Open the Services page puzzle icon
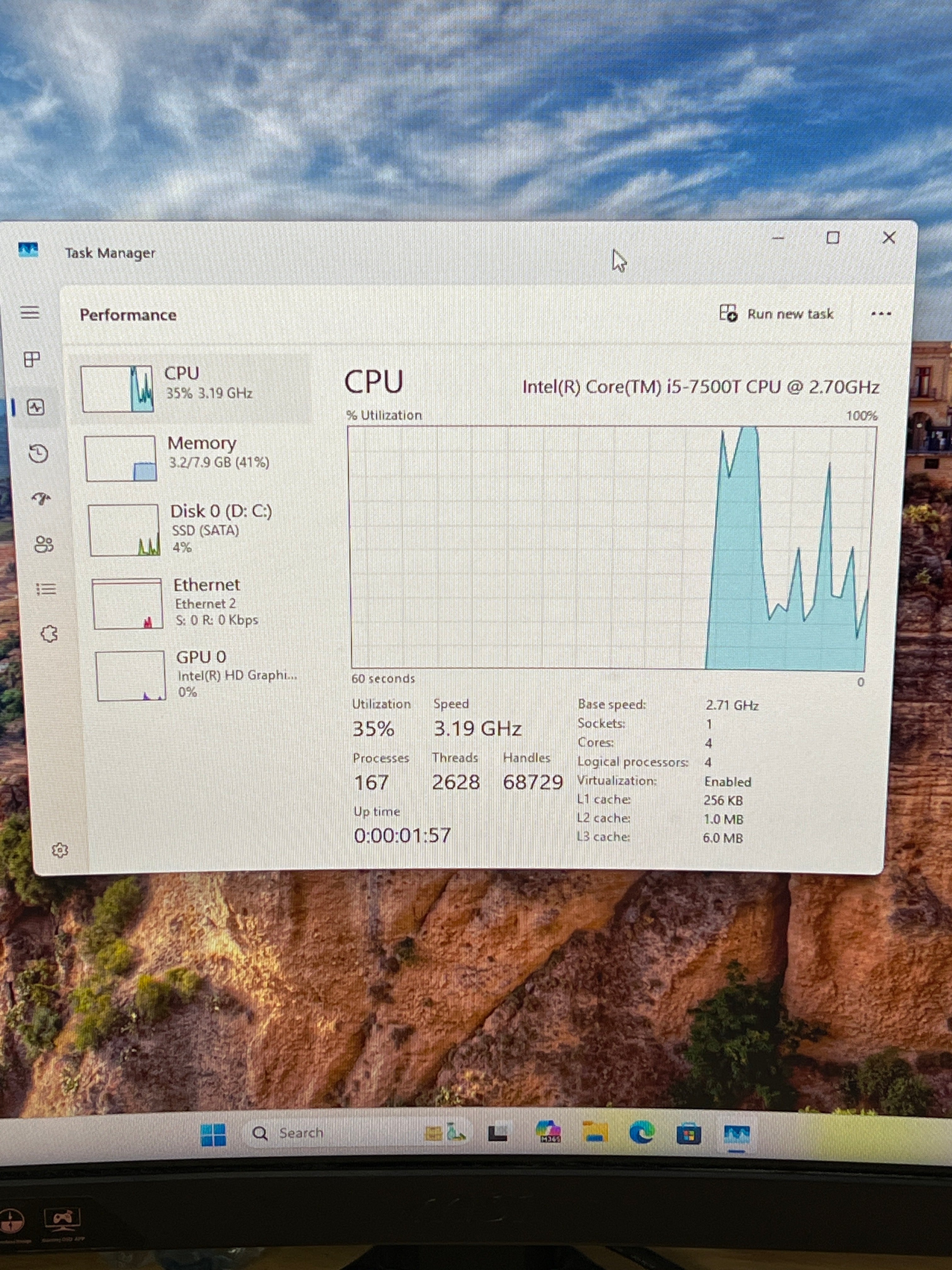The image size is (952, 1270). tap(49, 634)
